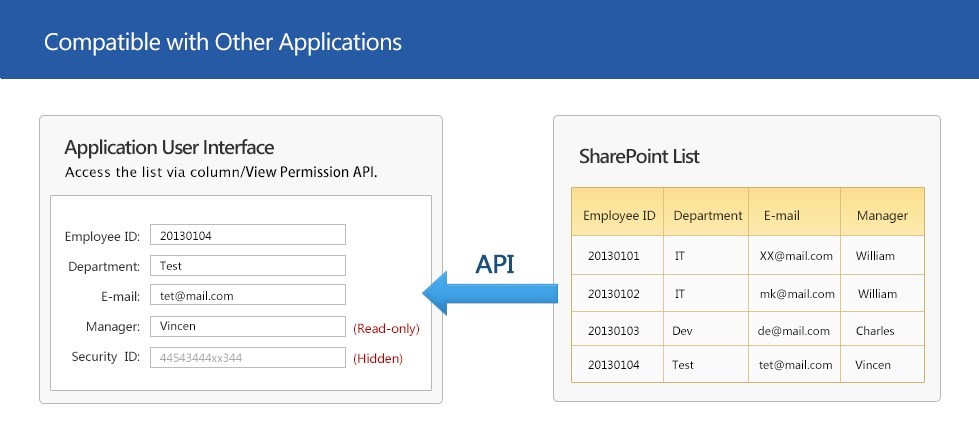Select the Department column header
The width and height of the screenshot is (979, 435).
click(707, 215)
